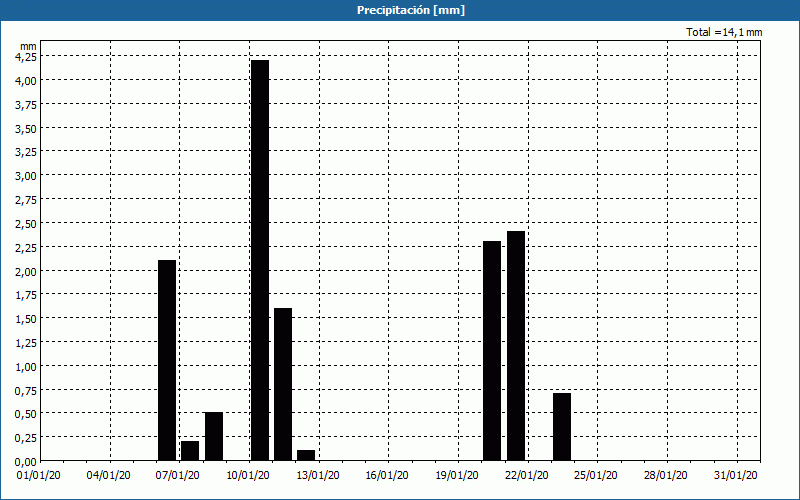Image resolution: width=800 pixels, height=500 pixels.
Task: Click the 4,00 y-axis value
Action: pyautogui.click(x=26, y=81)
